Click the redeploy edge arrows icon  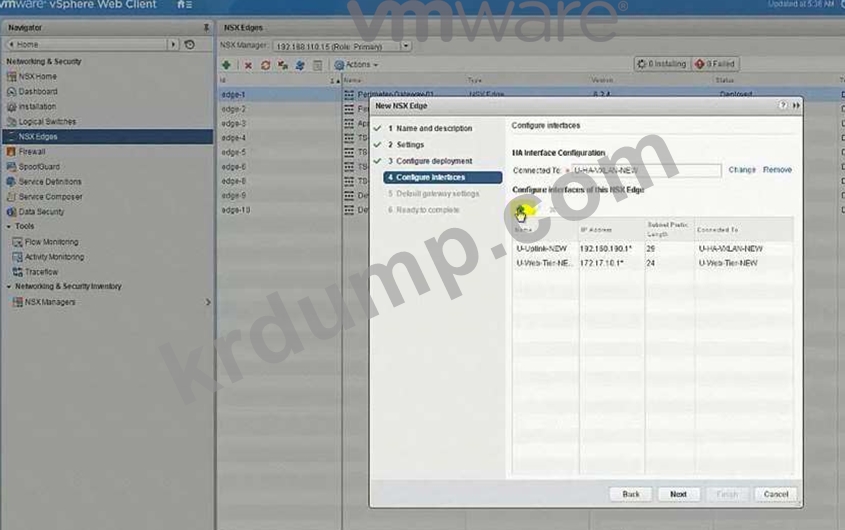[282, 65]
